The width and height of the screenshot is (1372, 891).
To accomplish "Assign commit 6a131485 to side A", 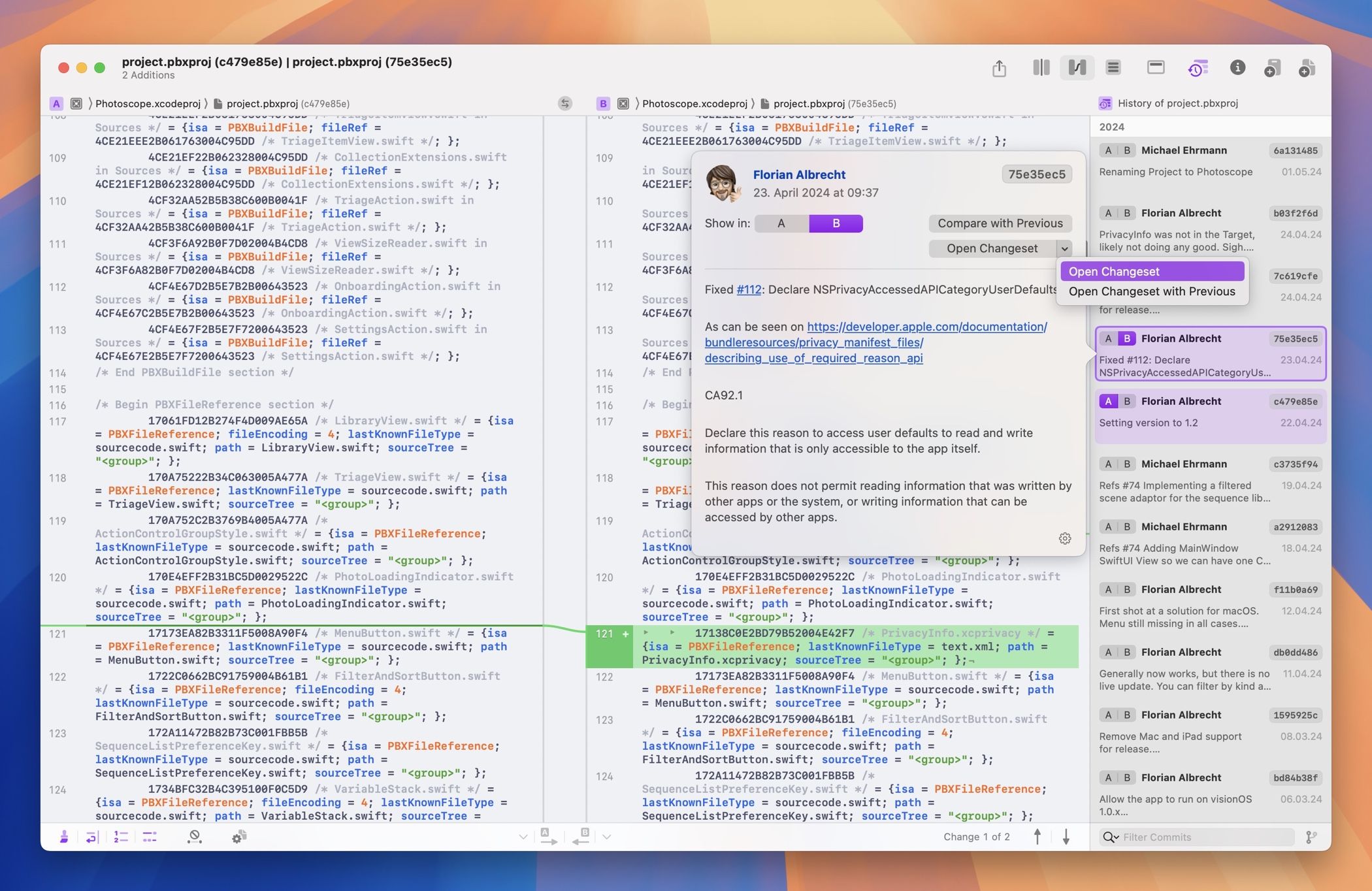I will coord(1108,150).
